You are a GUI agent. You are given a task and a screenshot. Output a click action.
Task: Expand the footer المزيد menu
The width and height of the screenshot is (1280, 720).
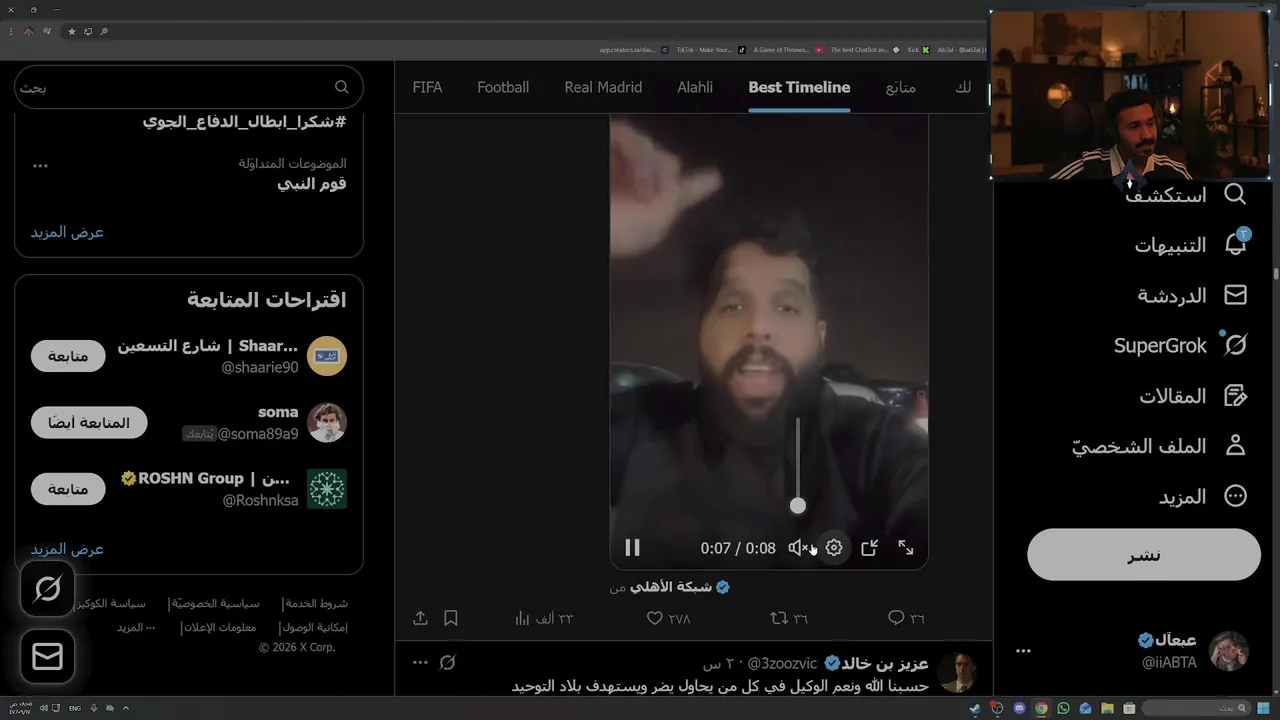136,627
